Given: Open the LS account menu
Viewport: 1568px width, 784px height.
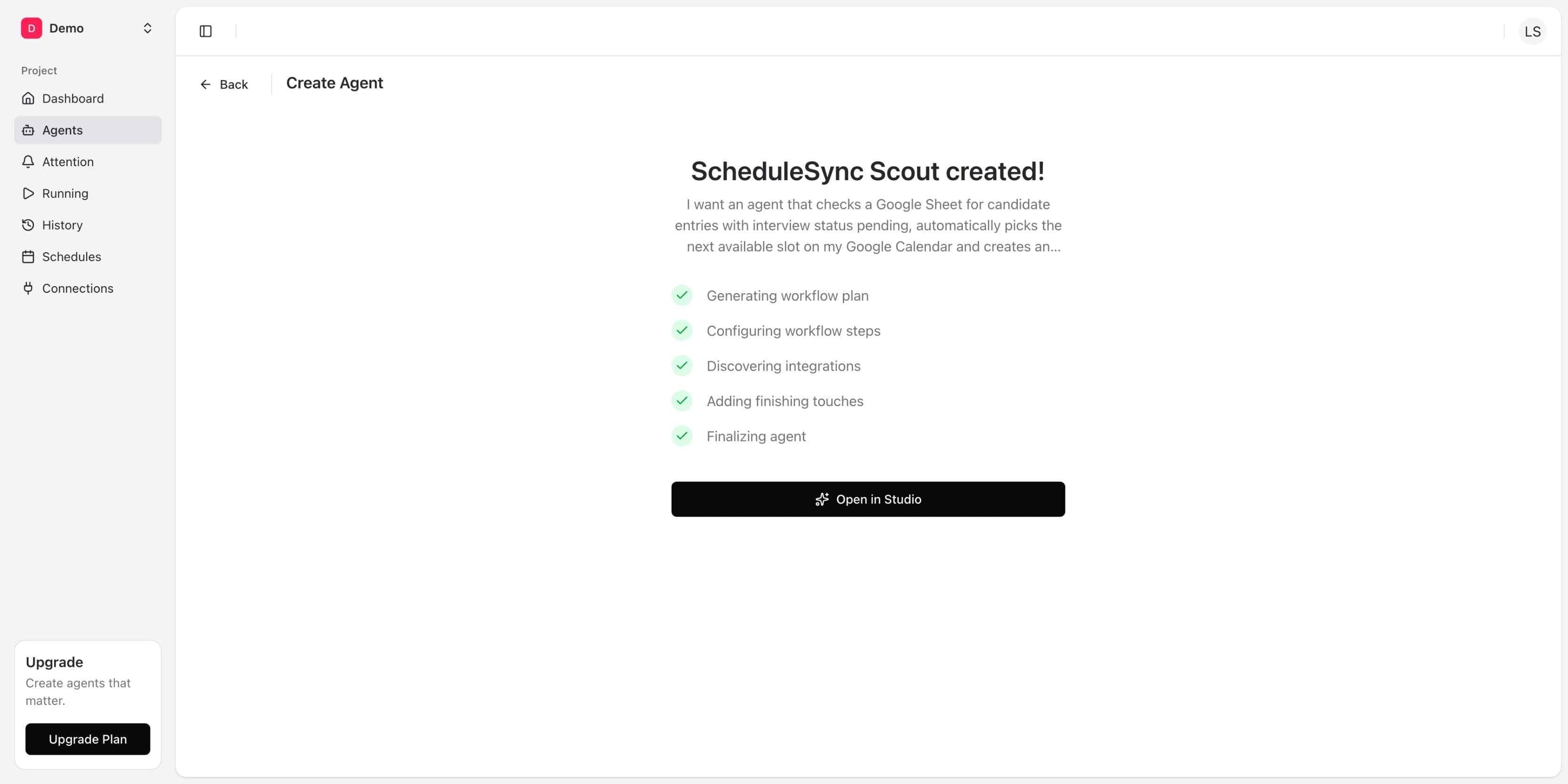Looking at the screenshot, I should pos(1533,31).
